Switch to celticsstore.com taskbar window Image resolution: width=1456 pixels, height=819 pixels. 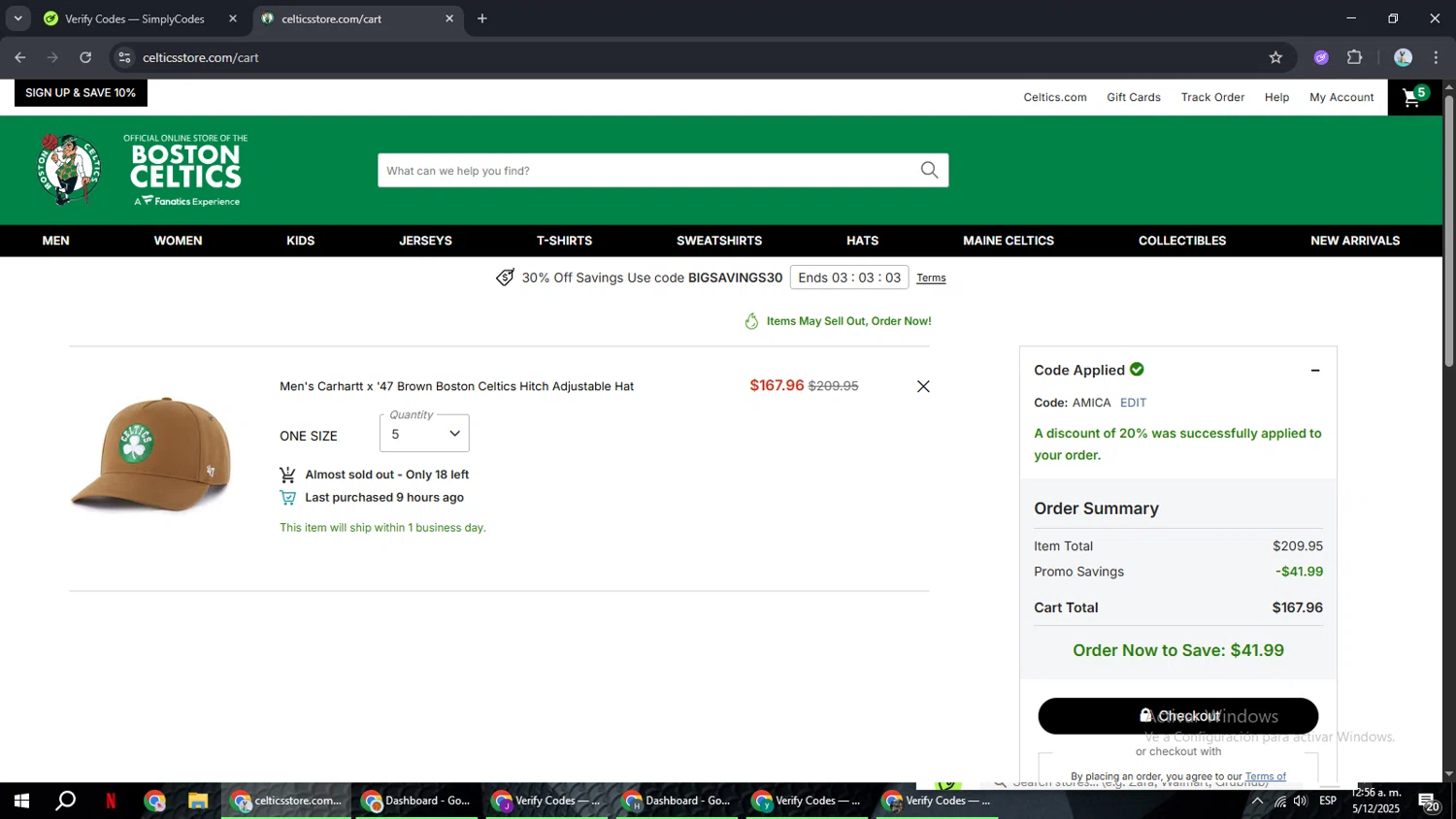coord(286,801)
